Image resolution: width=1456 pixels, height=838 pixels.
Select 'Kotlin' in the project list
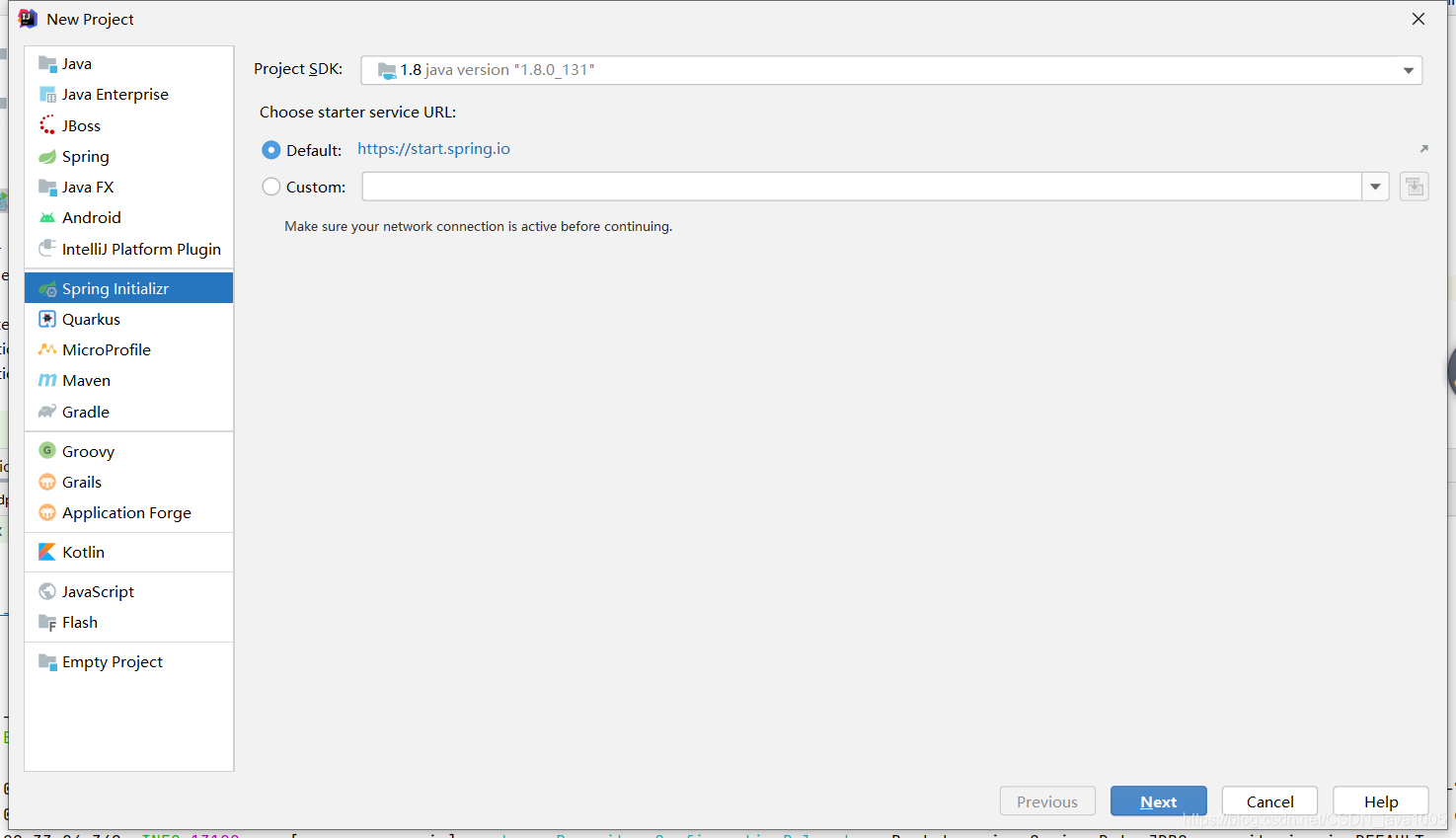coord(83,552)
